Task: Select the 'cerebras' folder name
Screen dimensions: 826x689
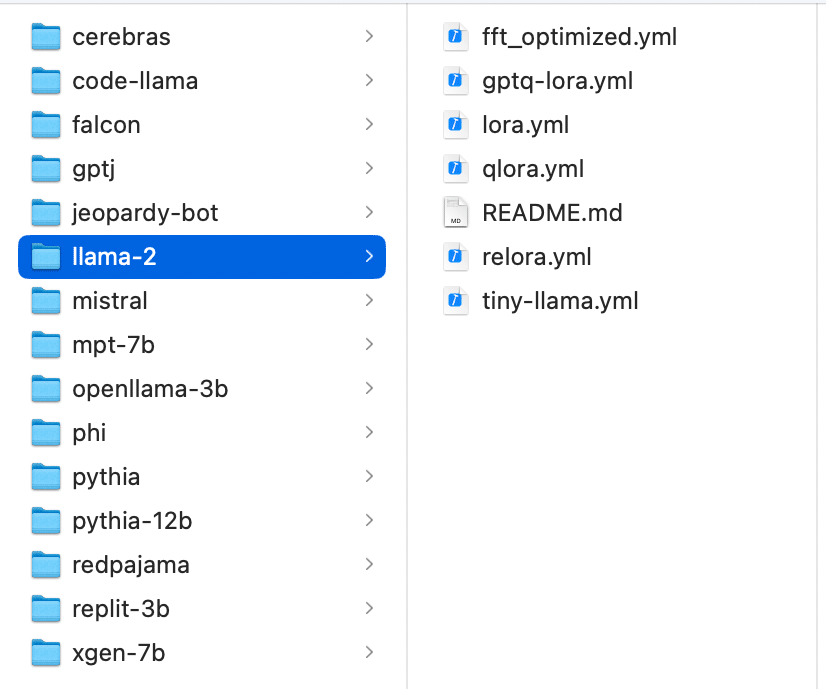Action: click(x=121, y=37)
